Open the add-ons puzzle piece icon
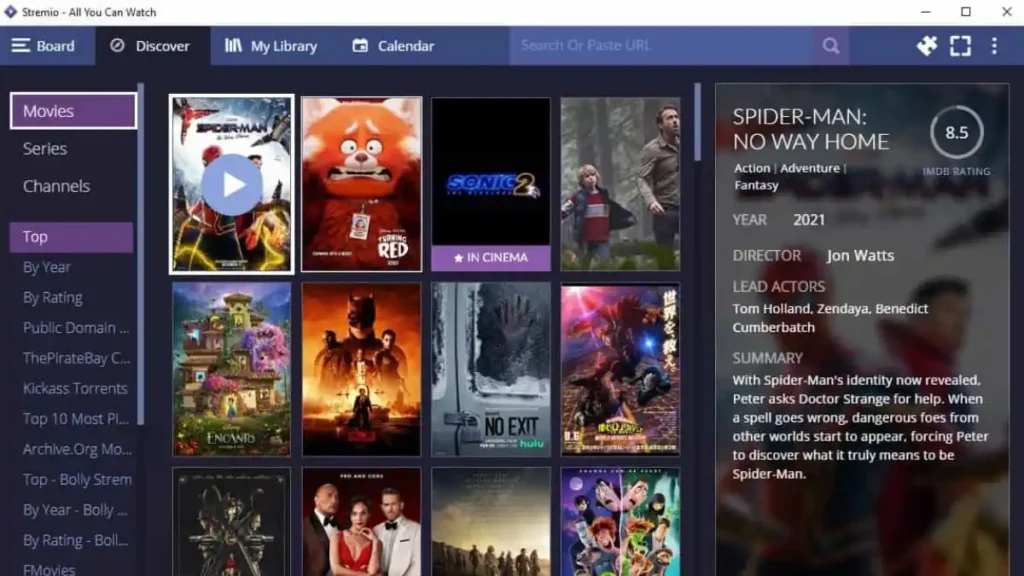 tap(926, 46)
